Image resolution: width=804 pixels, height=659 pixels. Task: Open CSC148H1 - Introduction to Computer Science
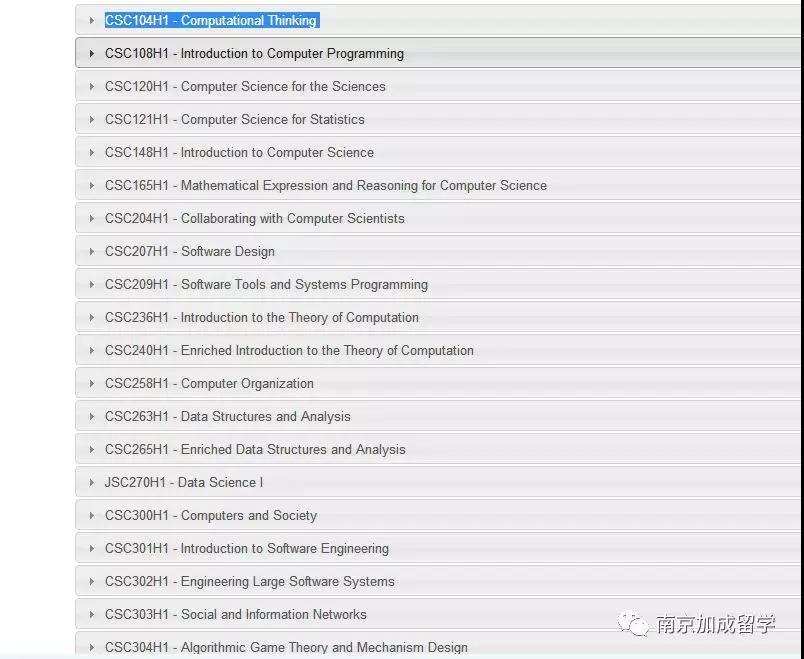(239, 152)
